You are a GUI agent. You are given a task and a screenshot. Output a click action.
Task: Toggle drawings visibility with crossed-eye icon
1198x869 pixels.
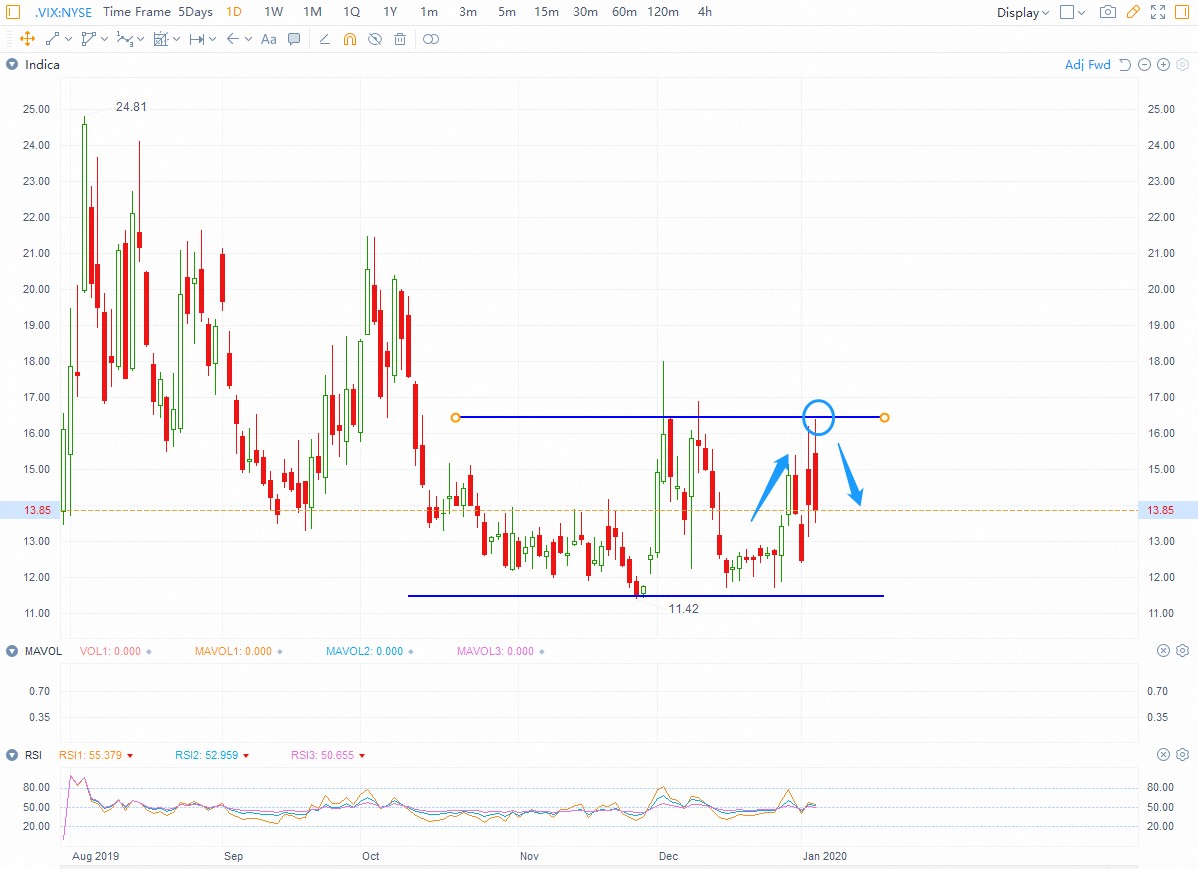[375, 39]
